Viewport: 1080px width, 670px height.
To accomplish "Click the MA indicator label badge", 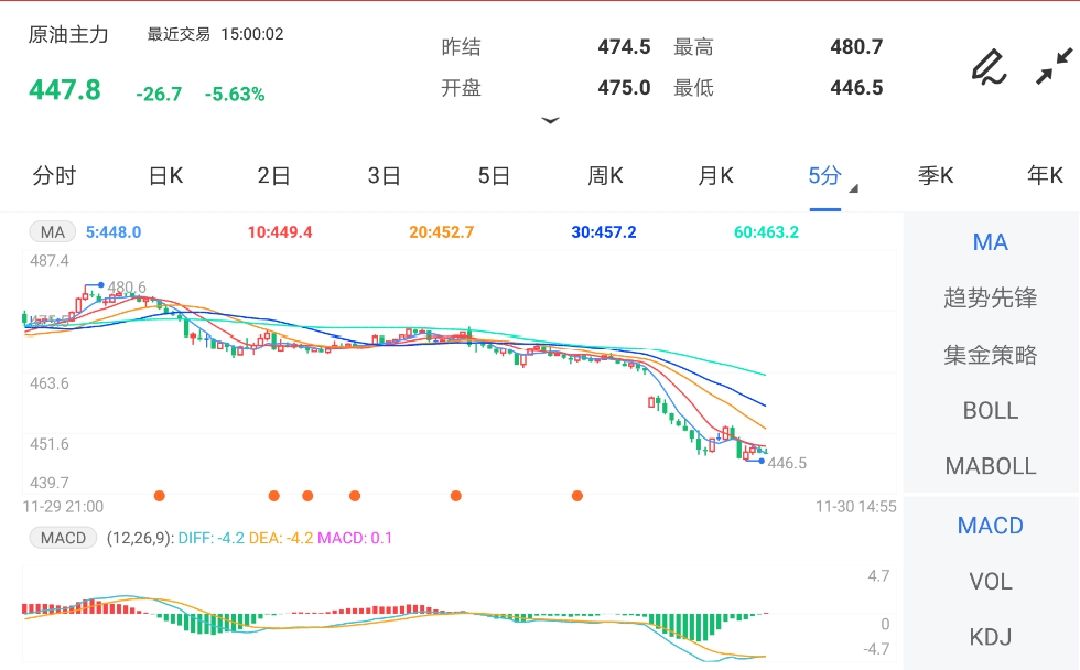I will tap(52, 233).
